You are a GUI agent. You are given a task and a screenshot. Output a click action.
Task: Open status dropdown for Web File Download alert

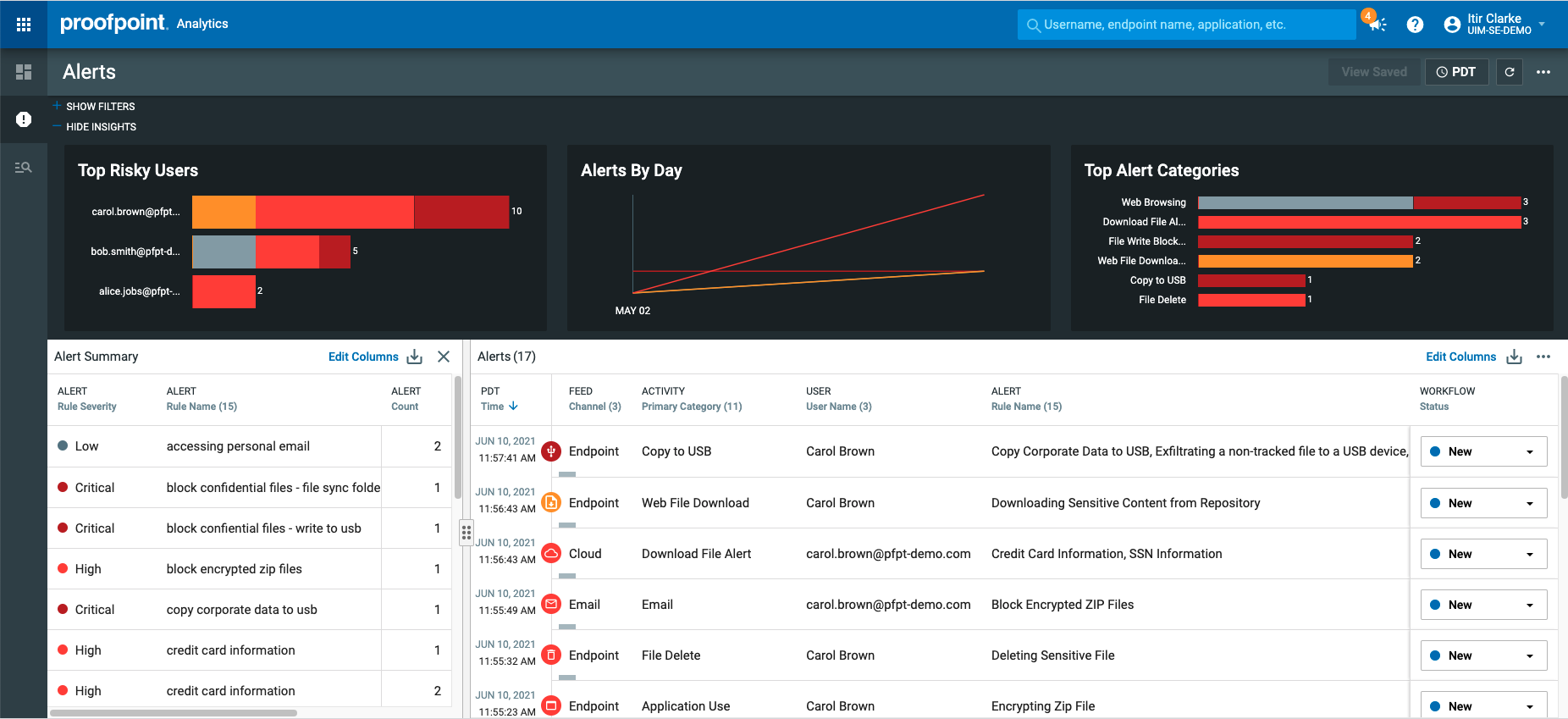[1483, 503]
